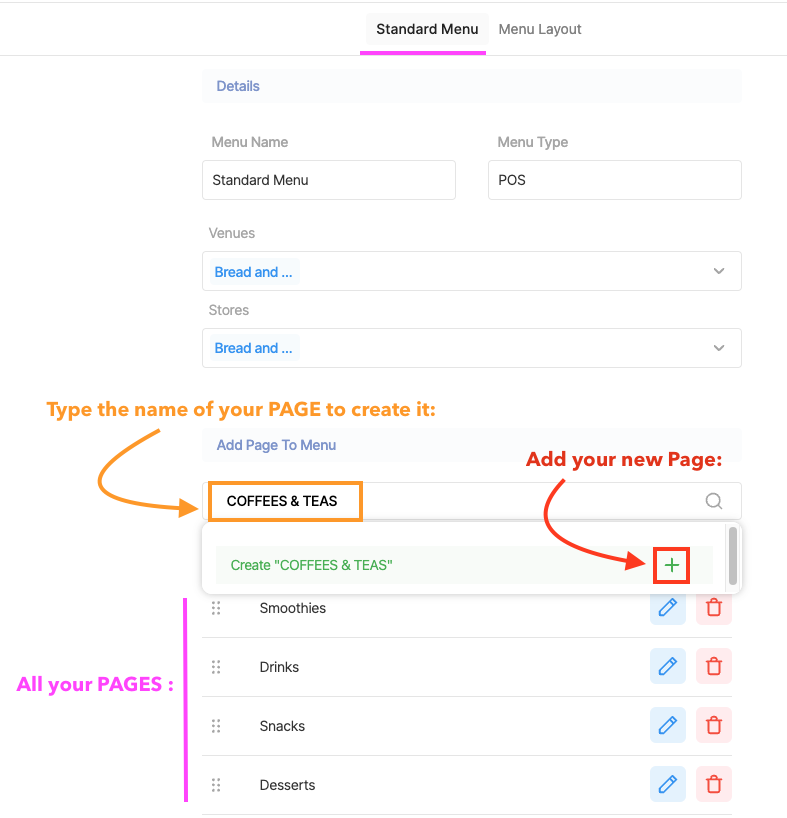Expand the Stores dropdown chevron
Image resolution: width=787 pixels, height=818 pixels.
[x=719, y=348]
